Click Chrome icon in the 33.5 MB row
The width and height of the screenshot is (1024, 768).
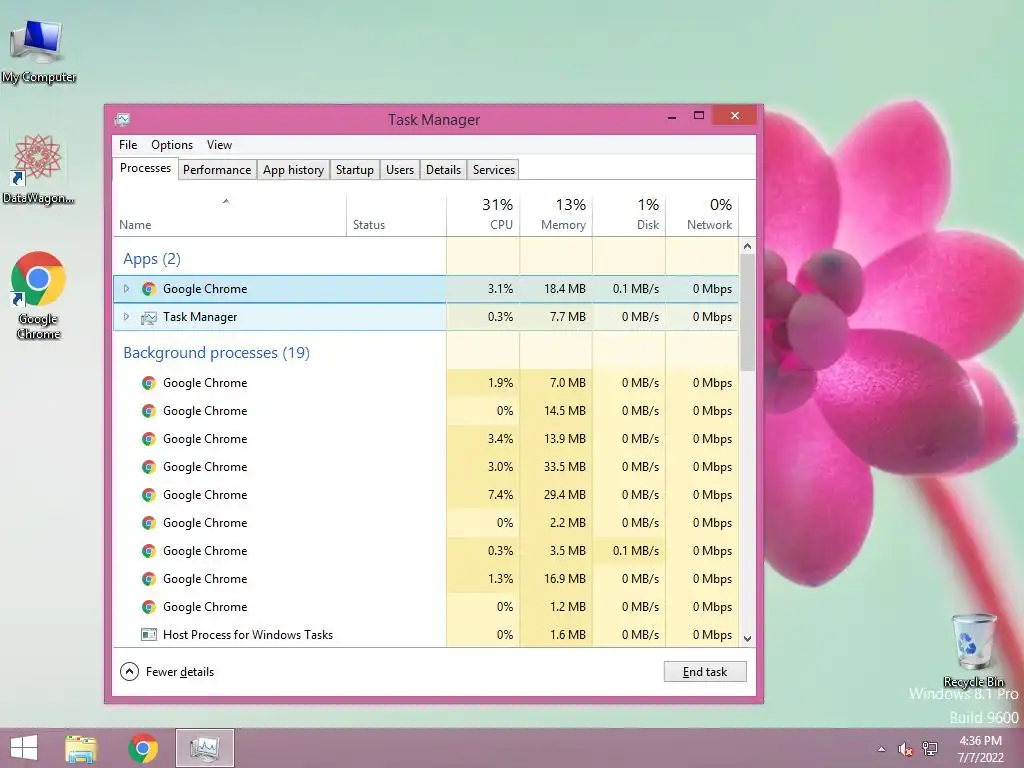[149, 467]
